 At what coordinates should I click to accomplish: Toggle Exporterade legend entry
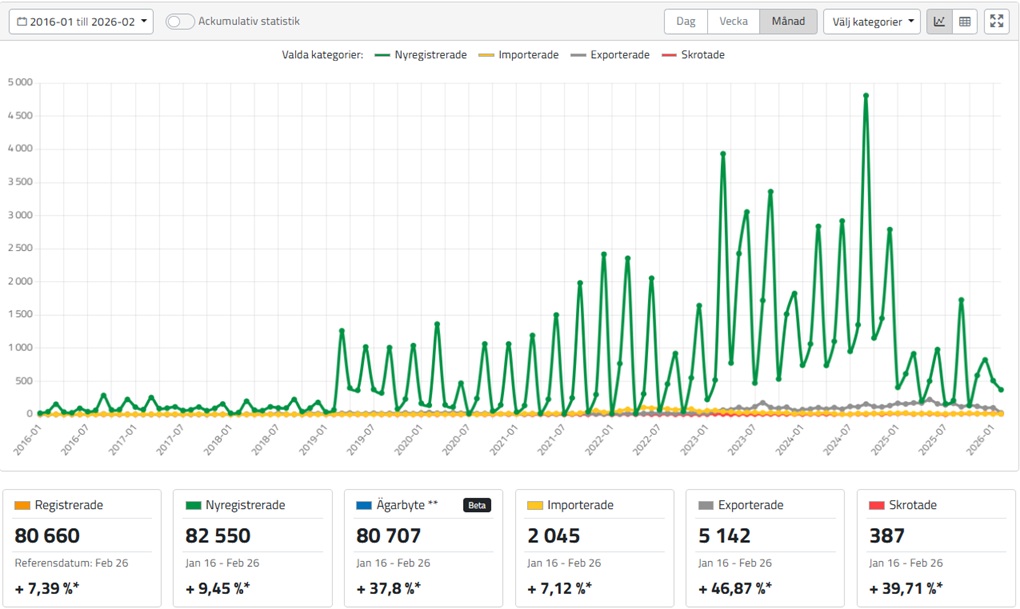click(x=610, y=55)
